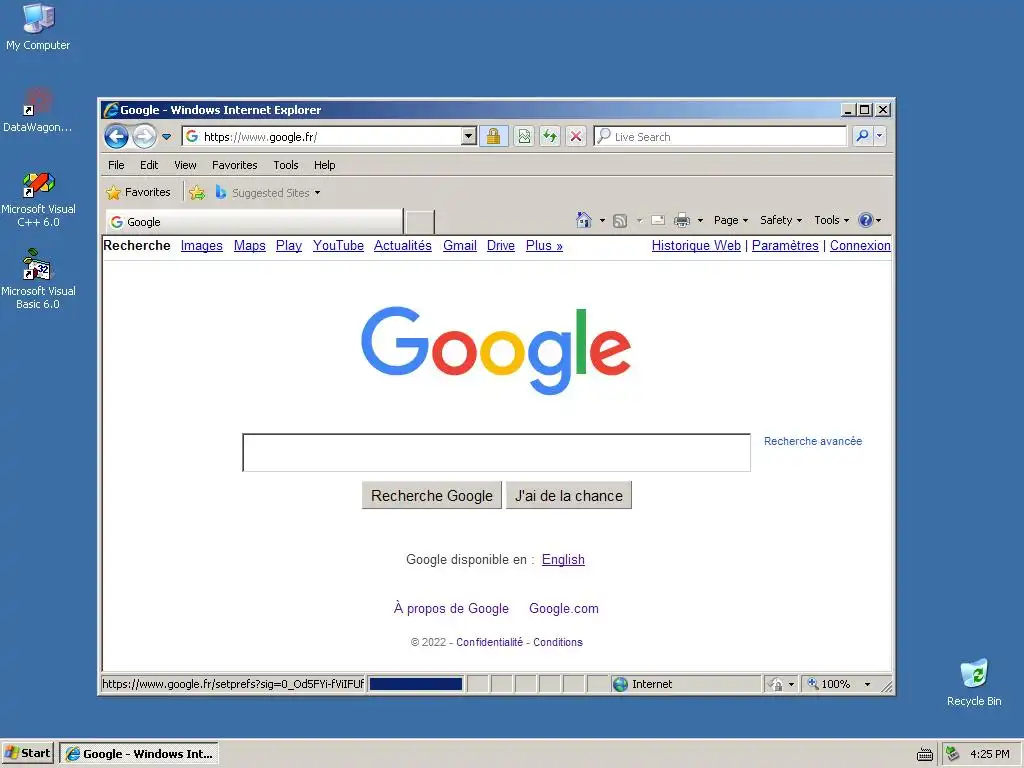Click the Confidentialité link

[x=490, y=642]
